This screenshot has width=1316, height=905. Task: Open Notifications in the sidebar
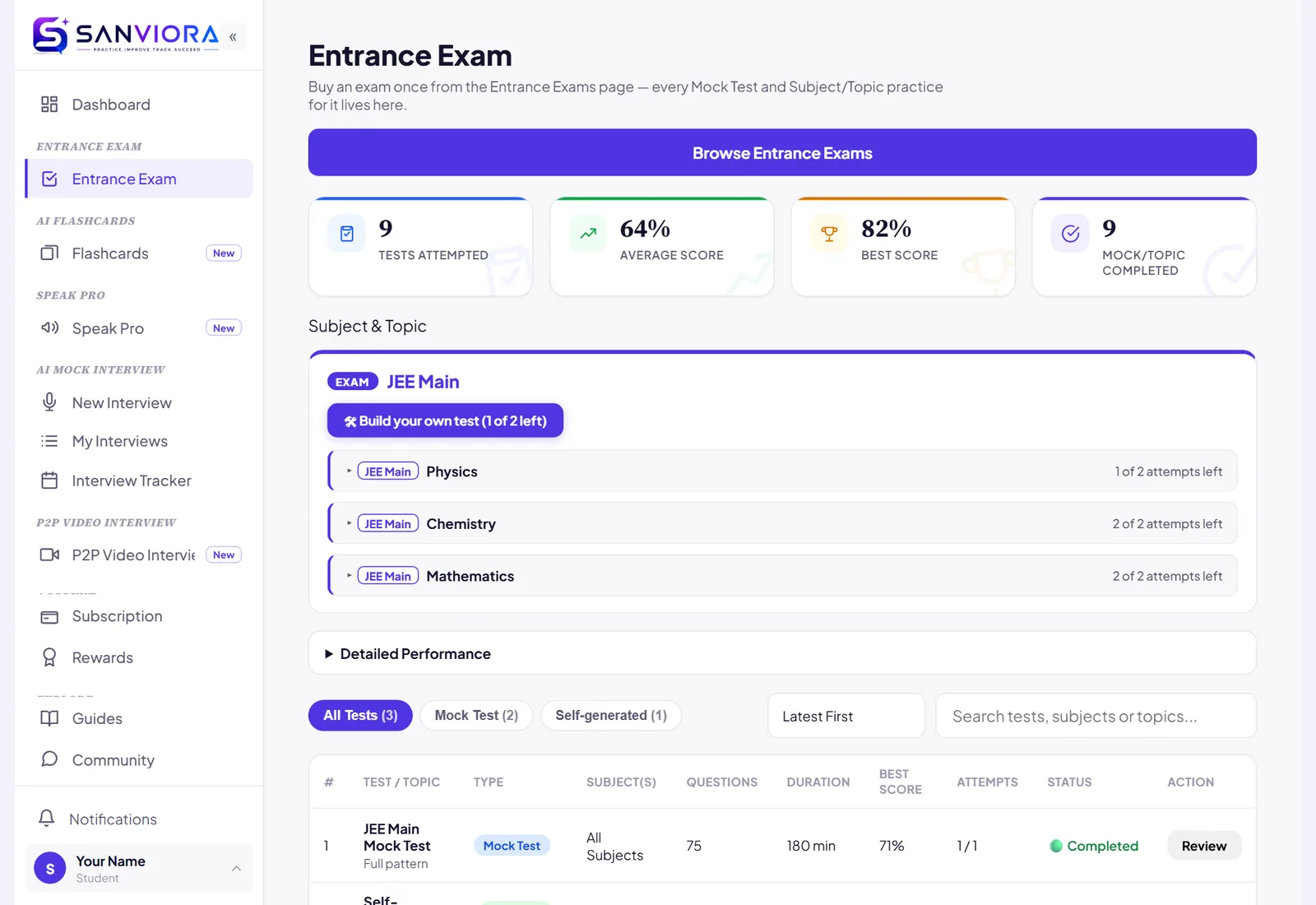click(x=139, y=819)
